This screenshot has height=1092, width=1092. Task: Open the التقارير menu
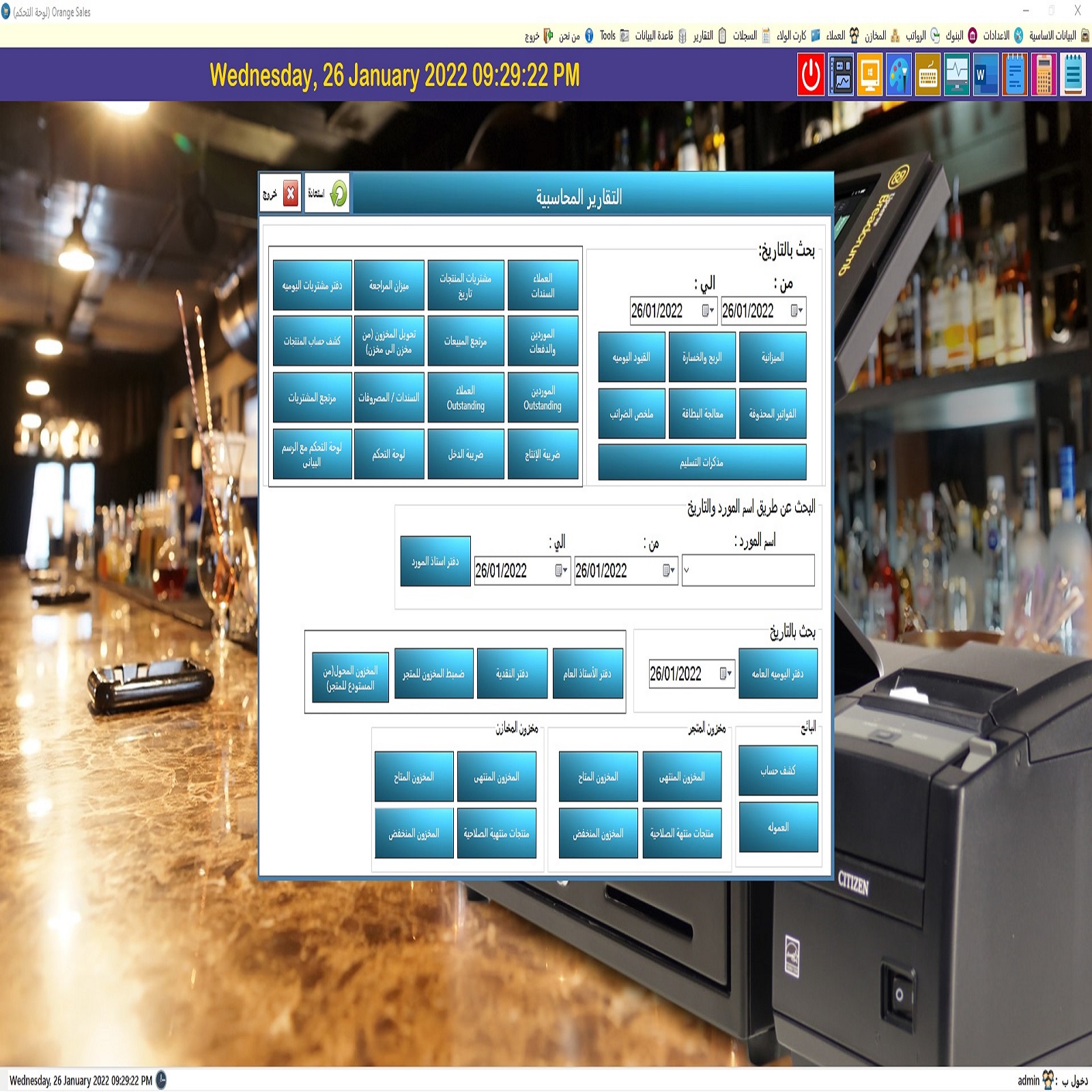click(x=703, y=35)
